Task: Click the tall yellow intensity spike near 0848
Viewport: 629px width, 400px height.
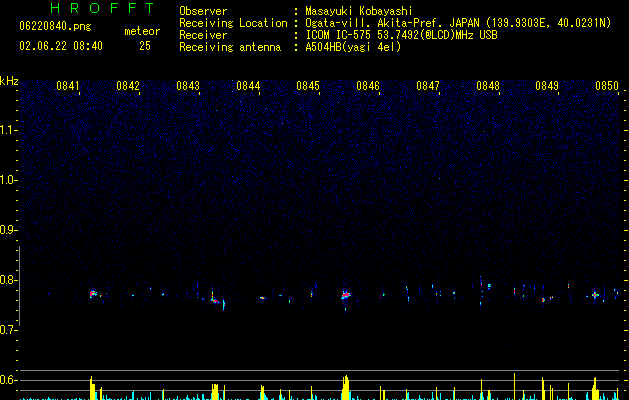Action: click(514, 386)
